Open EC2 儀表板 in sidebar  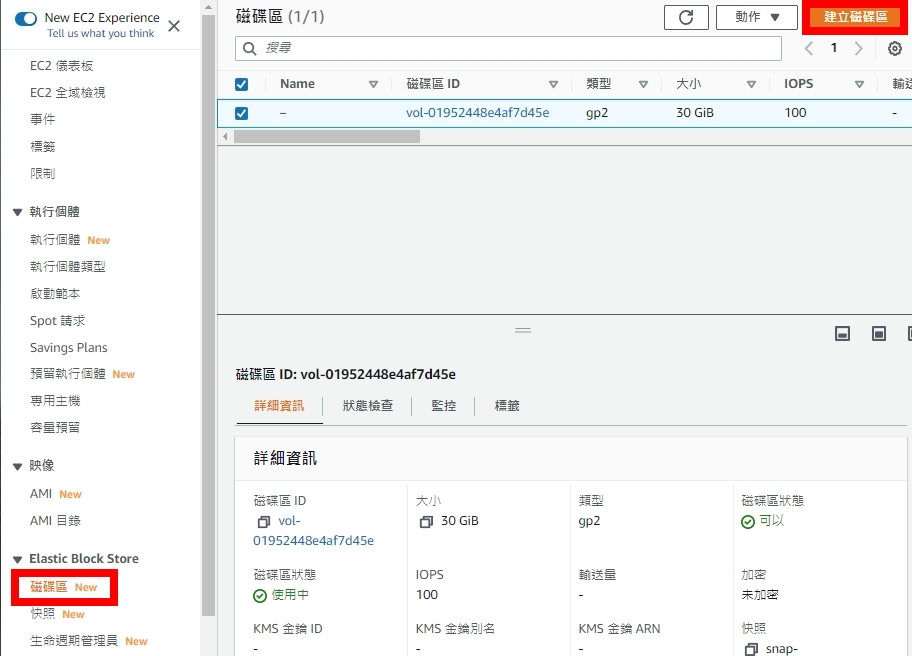62,66
